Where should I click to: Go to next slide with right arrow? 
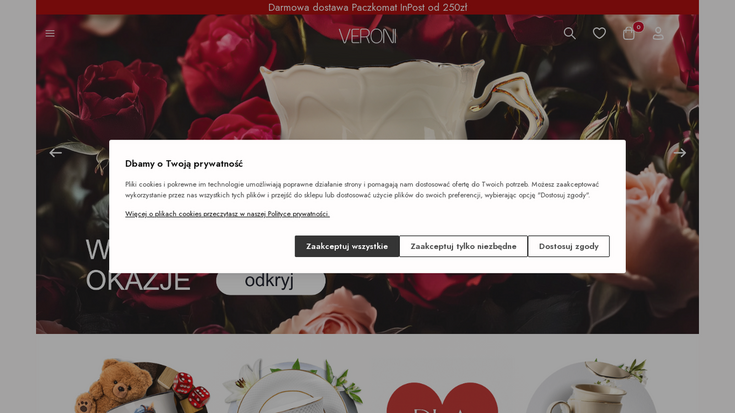(x=680, y=153)
